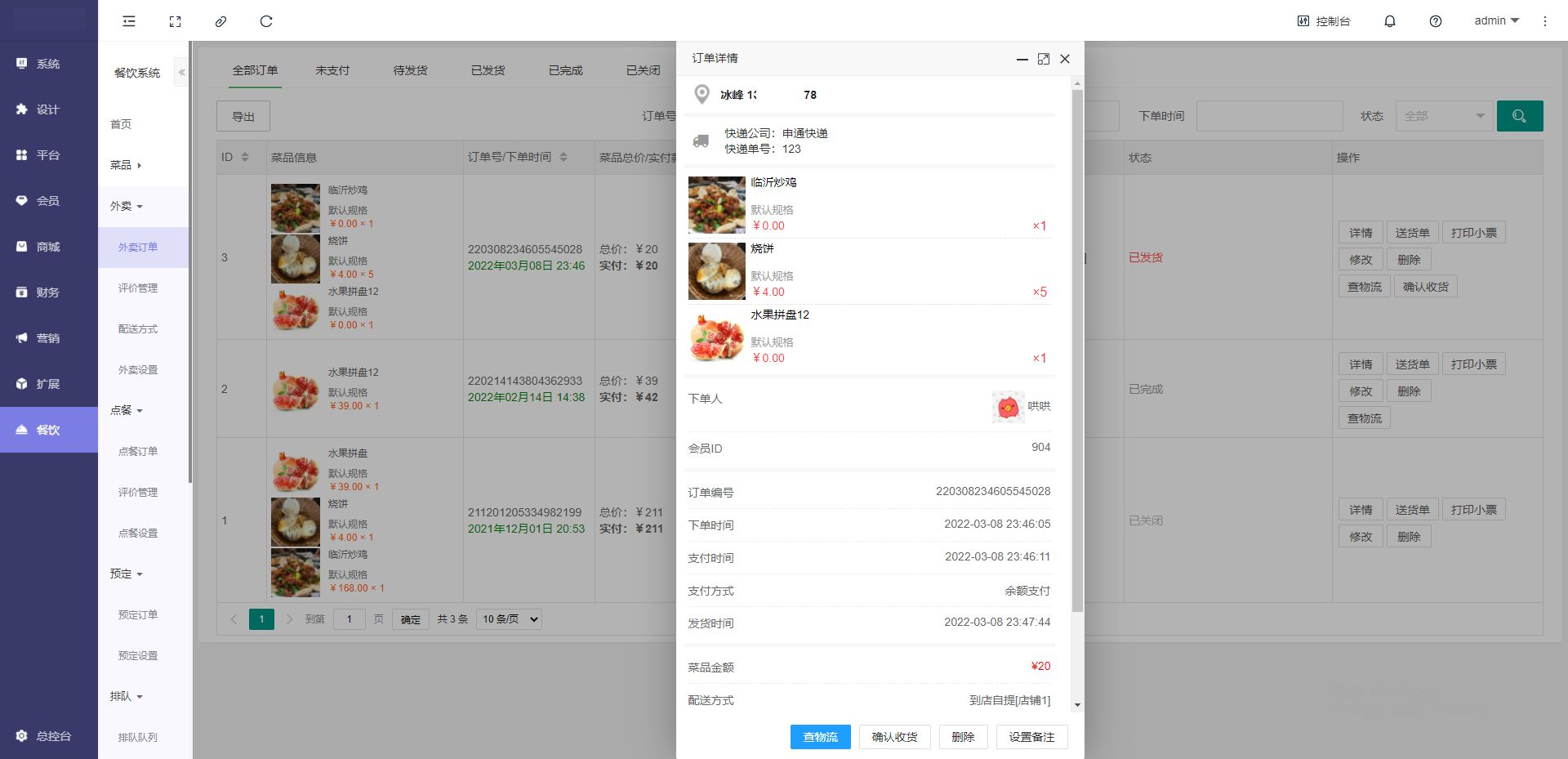Viewport: 1568px width, 759px height.
Task: Sort the table by ID column
Action: click(x=244, y=157)
